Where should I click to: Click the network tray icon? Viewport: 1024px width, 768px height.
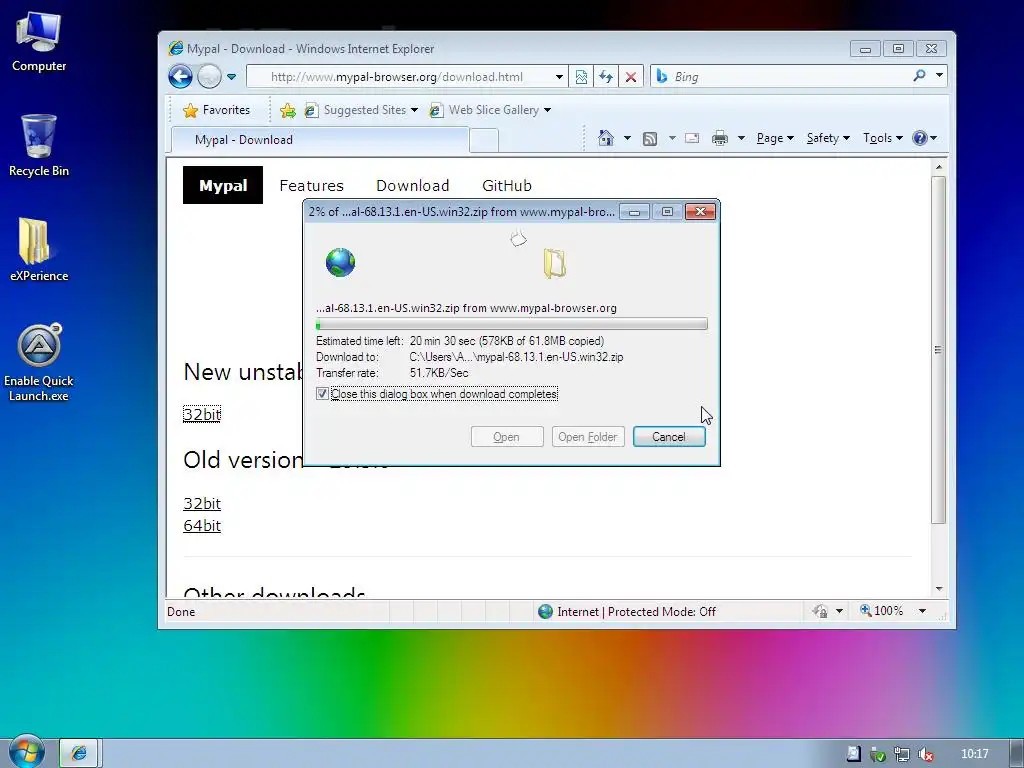[902, 754]
